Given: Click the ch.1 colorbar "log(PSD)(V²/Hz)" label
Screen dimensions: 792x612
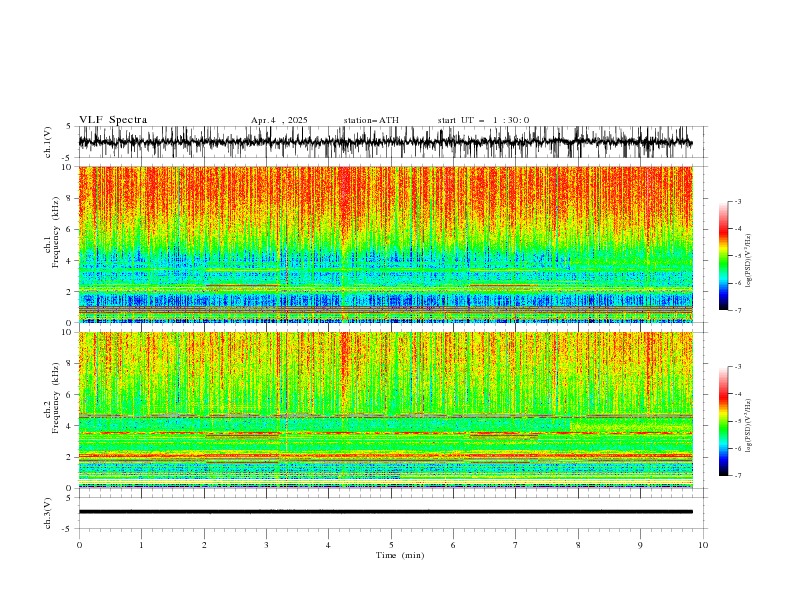Looking at the screenshot, I should tap(748, 261).
